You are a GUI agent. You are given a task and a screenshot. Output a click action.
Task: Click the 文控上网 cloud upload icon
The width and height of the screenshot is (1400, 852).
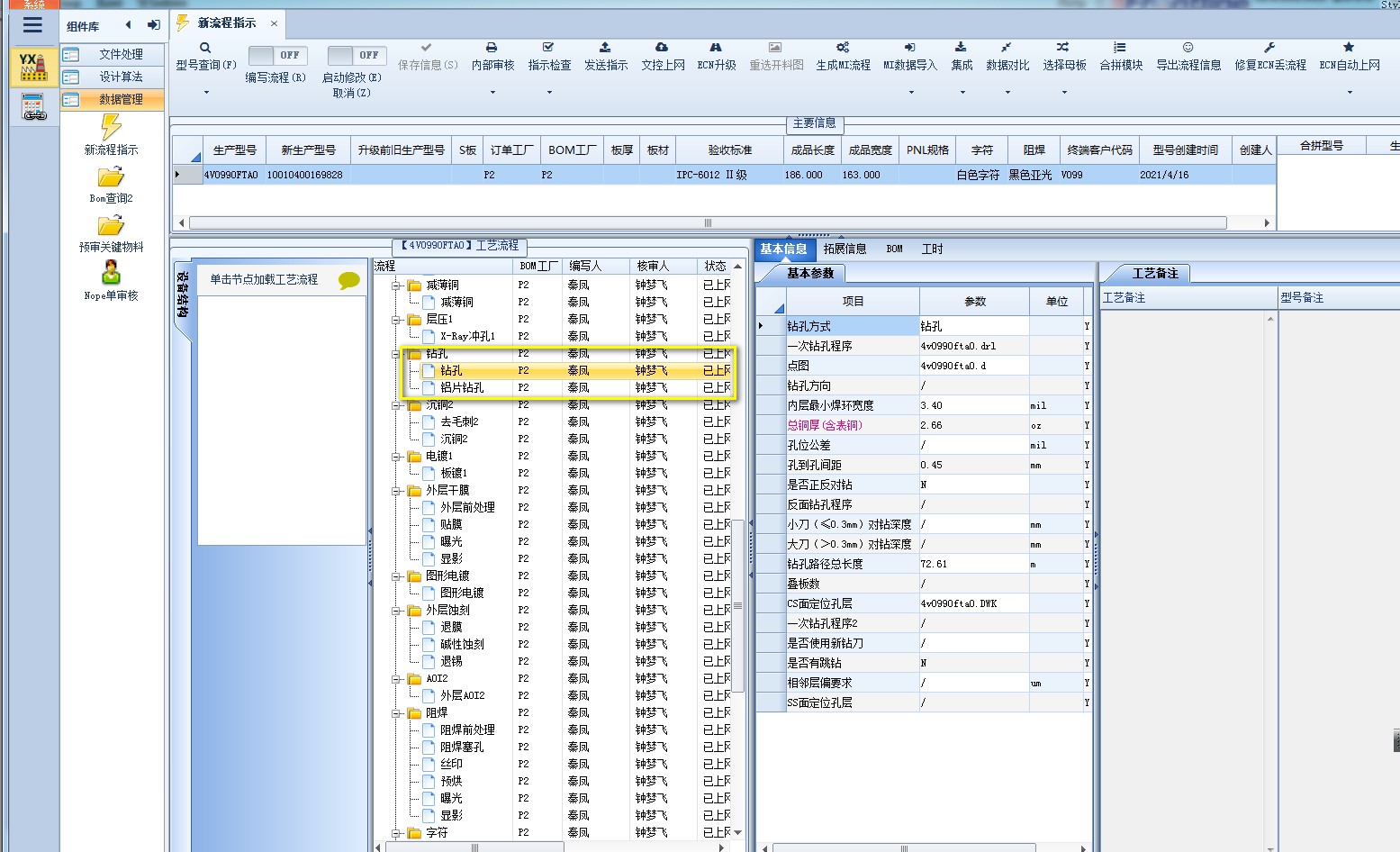point(662,48)
